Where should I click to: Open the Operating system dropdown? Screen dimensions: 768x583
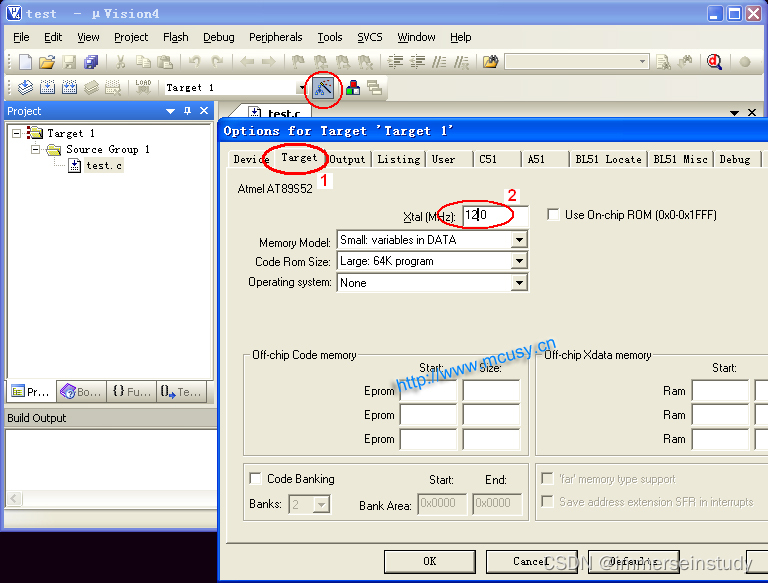[x=519, y=283]
